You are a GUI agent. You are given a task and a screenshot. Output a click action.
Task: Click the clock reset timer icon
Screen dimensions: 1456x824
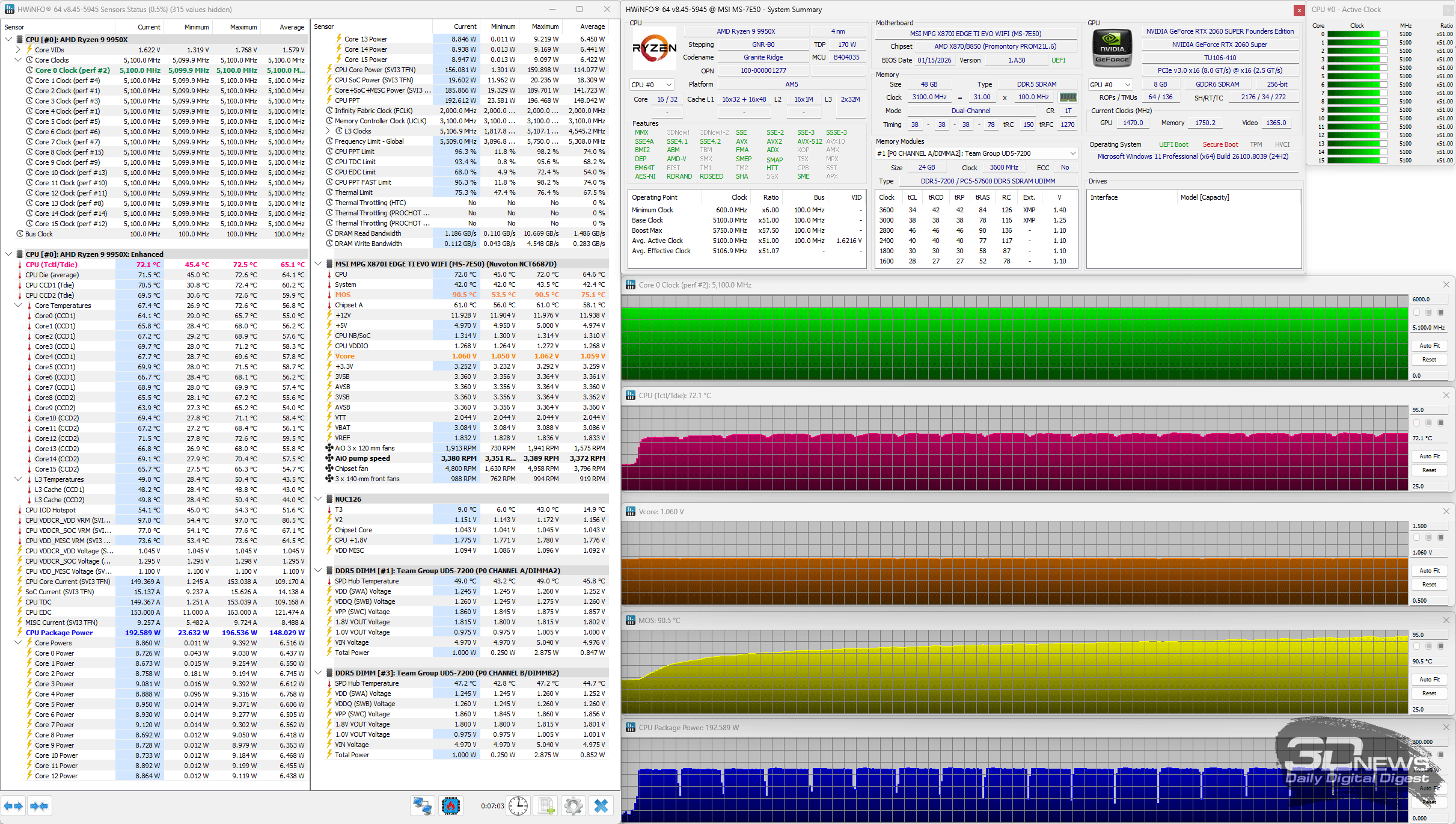(518, 806)
